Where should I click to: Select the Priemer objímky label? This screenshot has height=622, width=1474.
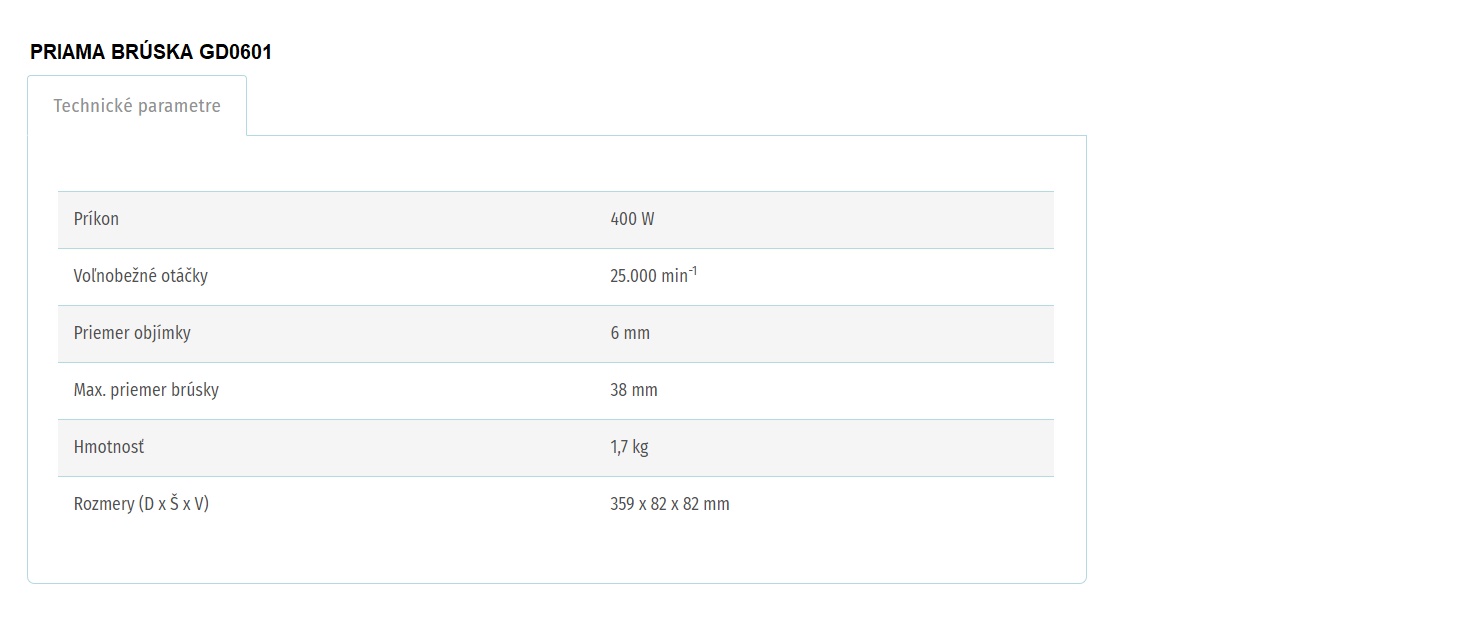[132, 333]
